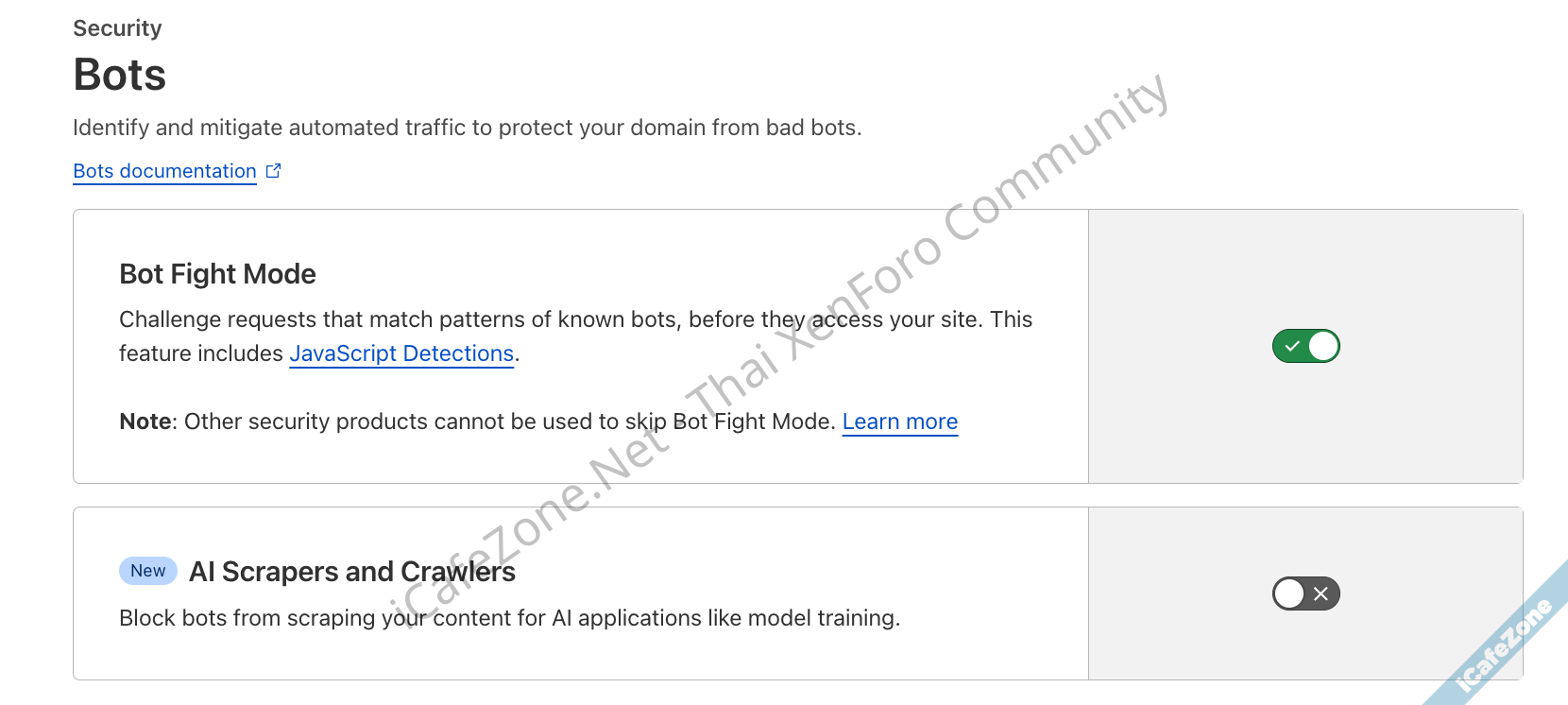Select the Security section label
The width and height of the screenshot is (1568, 705).
point(117,28)
